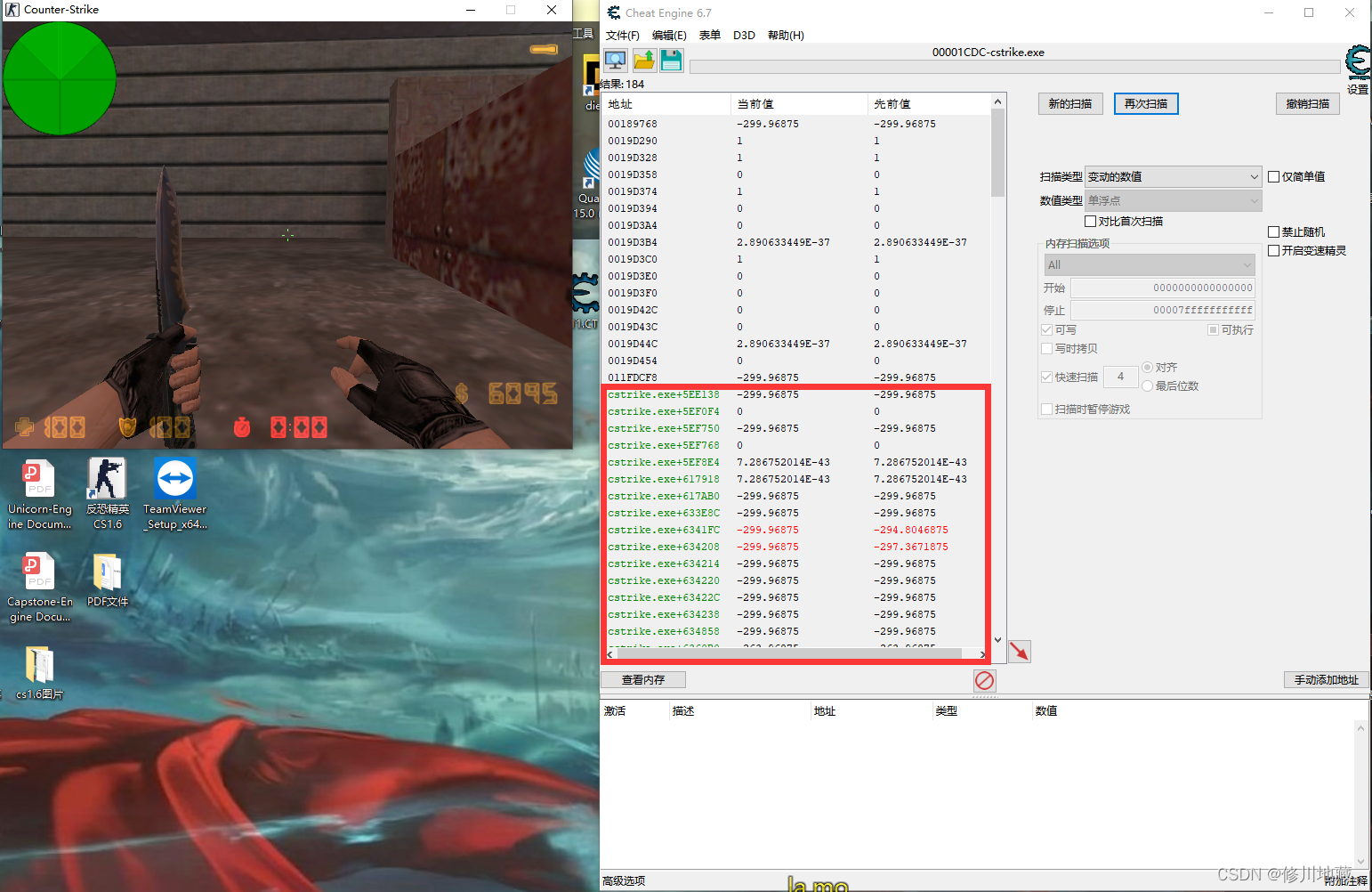Select the PDF文件 folder on desktop
The height and width of the screenshot is (892, 1372).
(x=108, y=580)
